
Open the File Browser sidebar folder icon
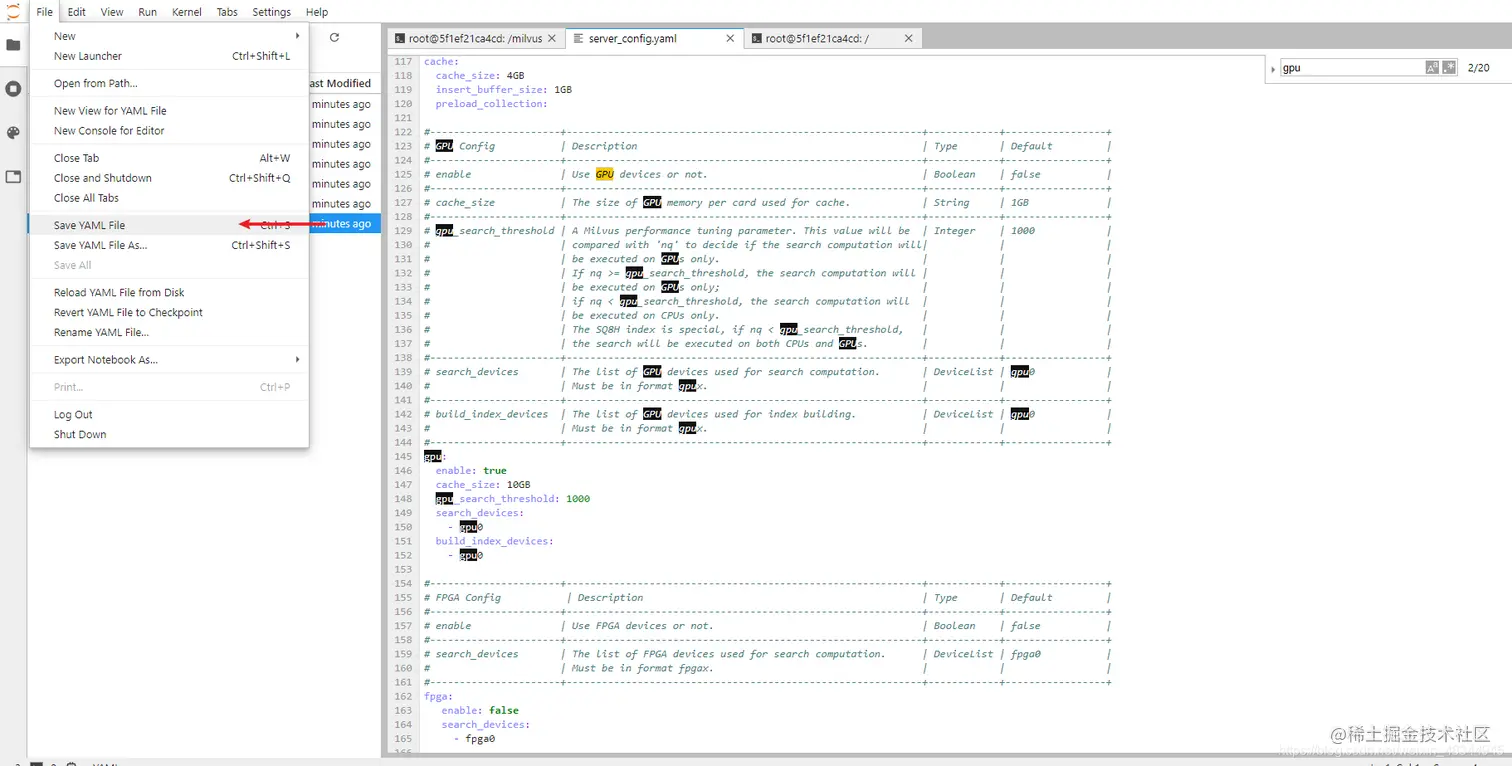click(13, 45)
